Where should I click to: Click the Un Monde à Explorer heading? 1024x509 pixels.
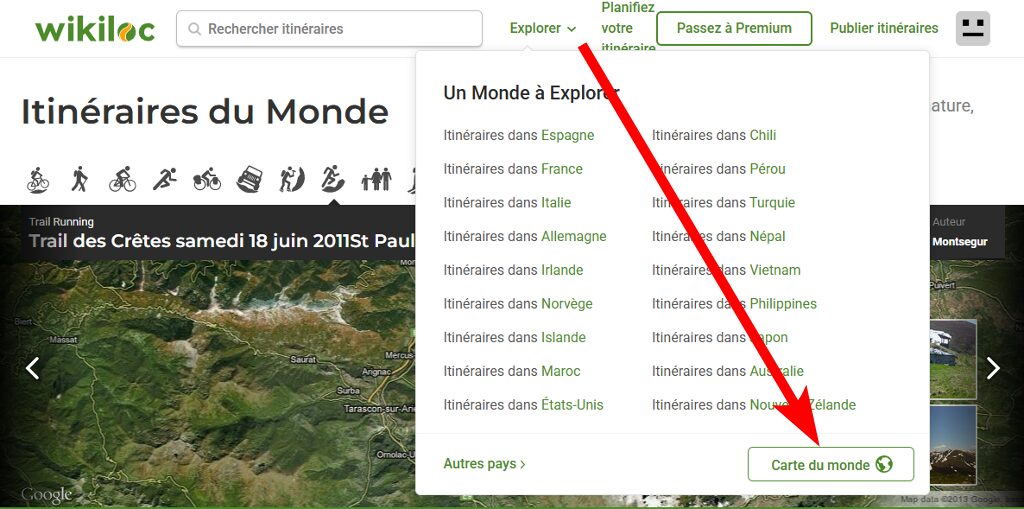click(531, 93)
